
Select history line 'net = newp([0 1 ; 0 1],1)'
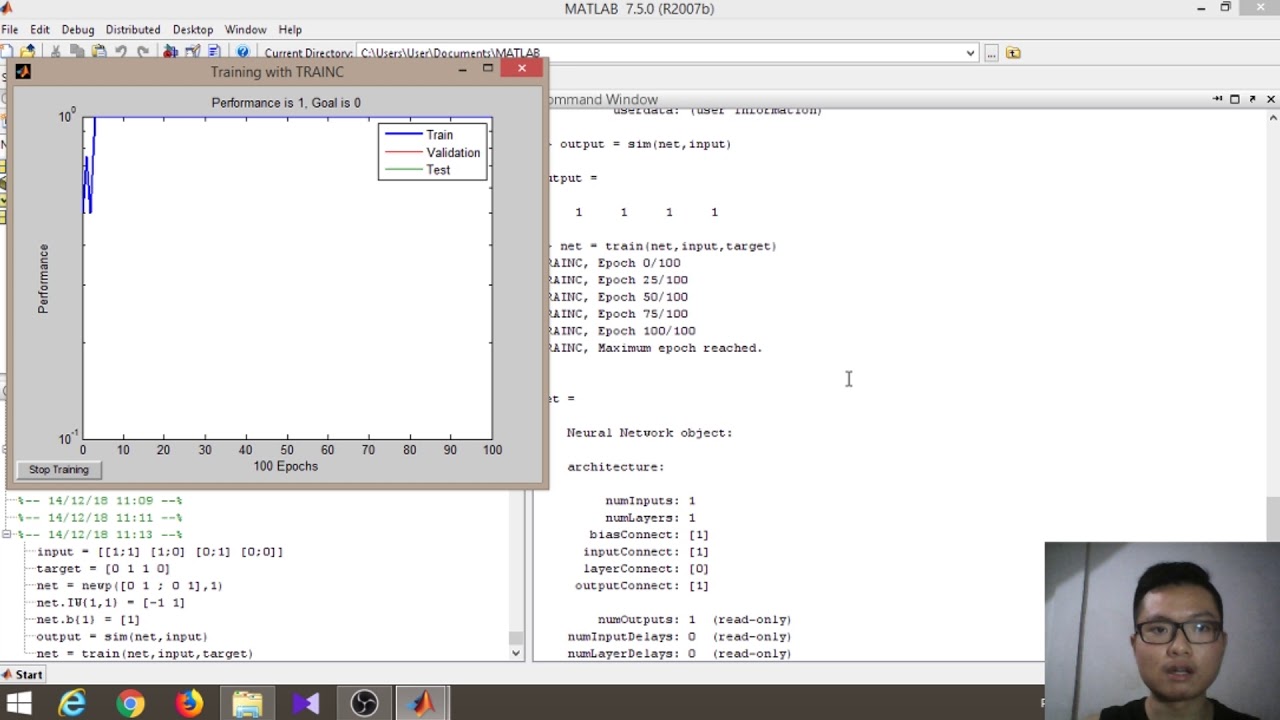(130, 585)
